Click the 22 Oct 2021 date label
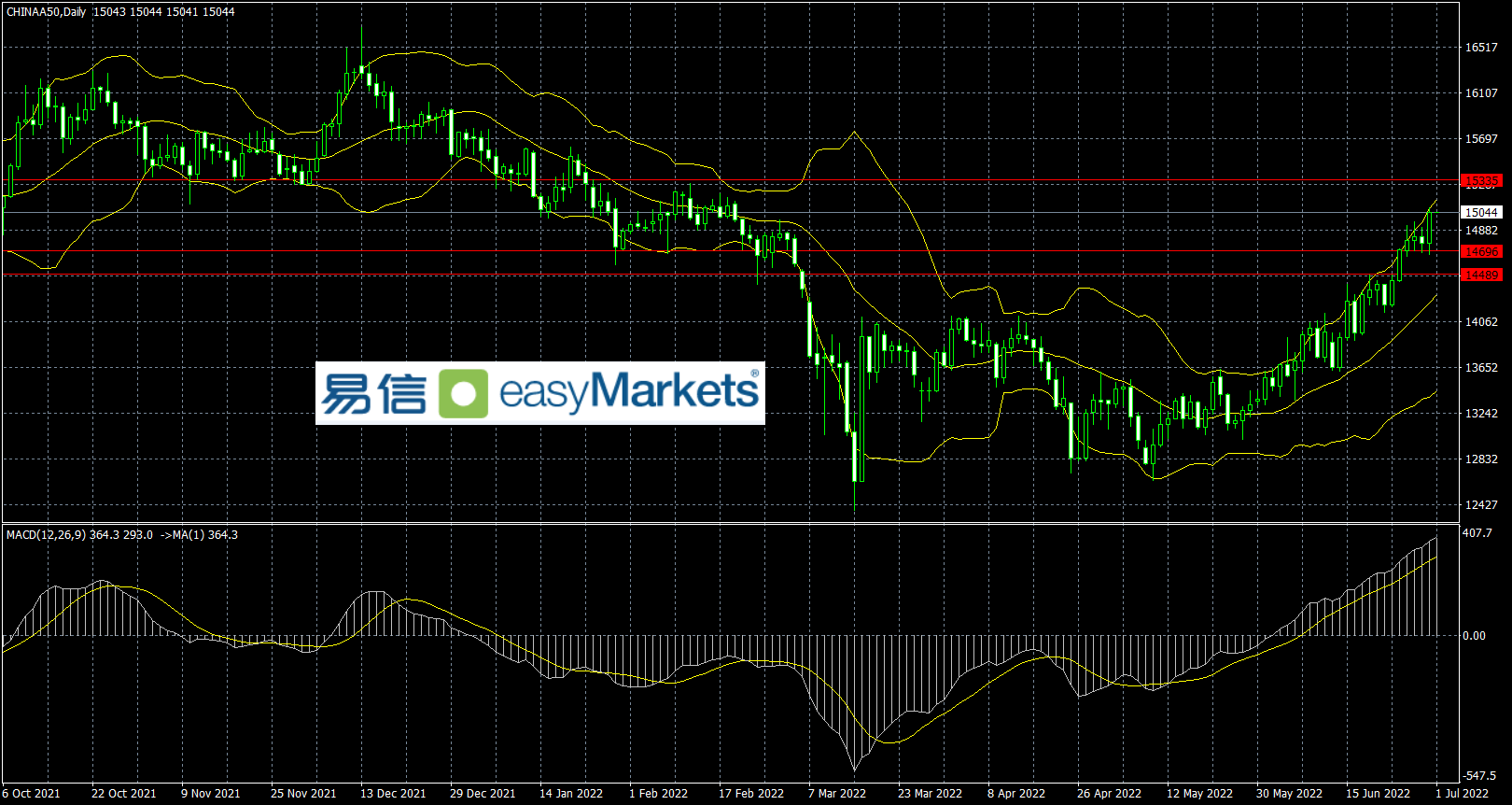Viewport: 1512px width, 805px height. pos(124,793)
